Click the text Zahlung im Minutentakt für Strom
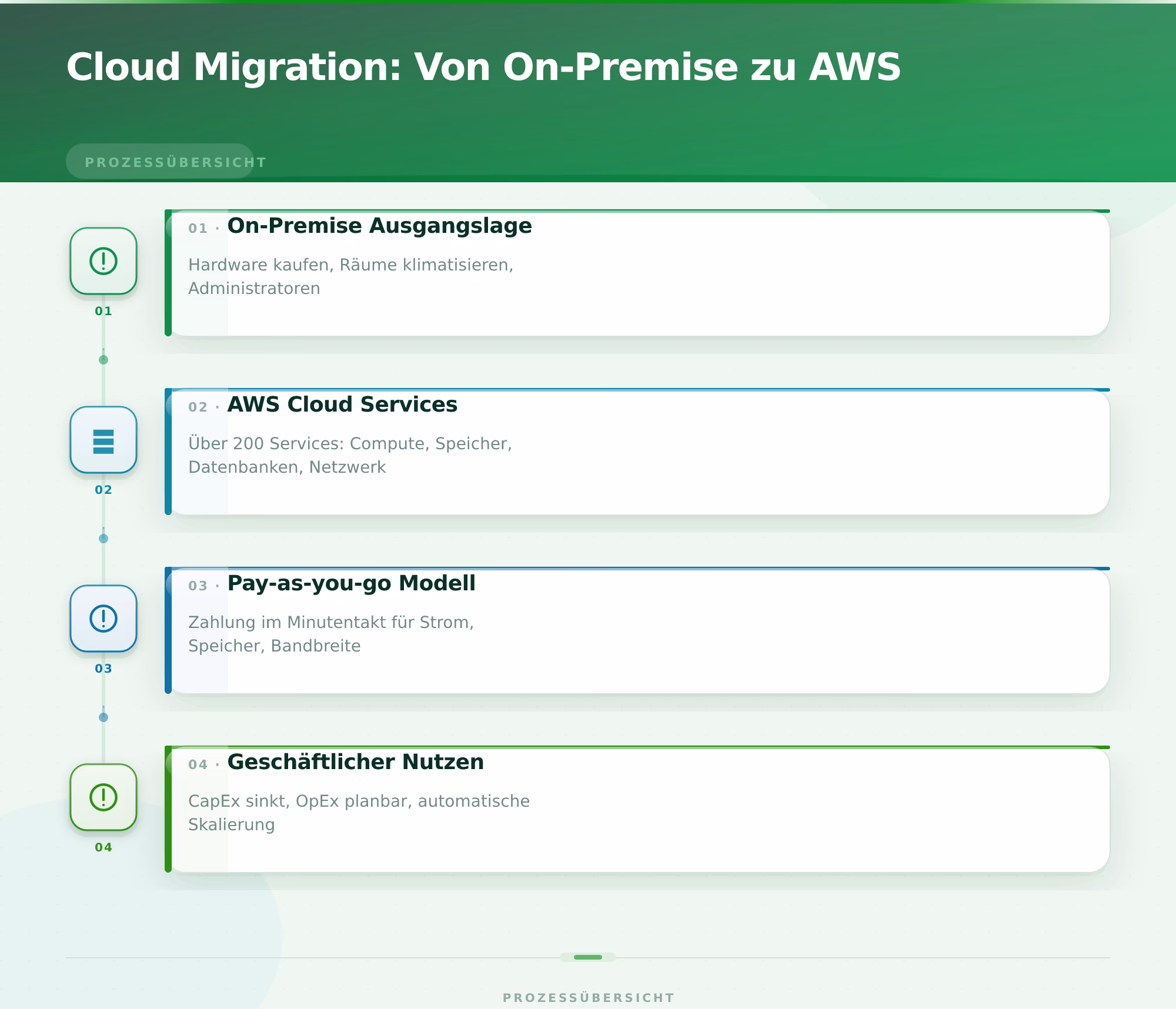This screenshot has width=1176, height=1009. click(331, 622)
